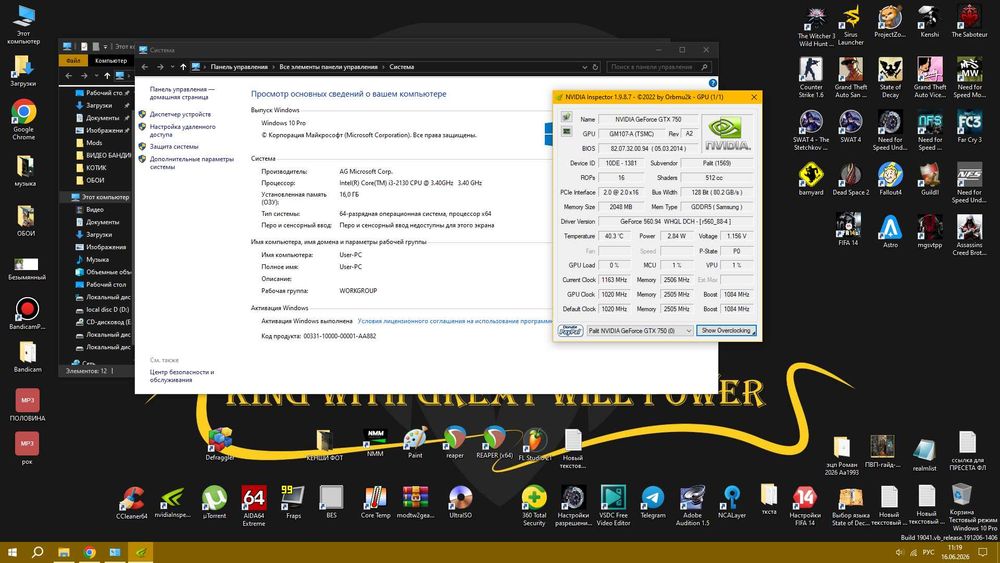Open Диспетчер устройств link in System window
1000x563 pixels.
[x=180, y=114]
